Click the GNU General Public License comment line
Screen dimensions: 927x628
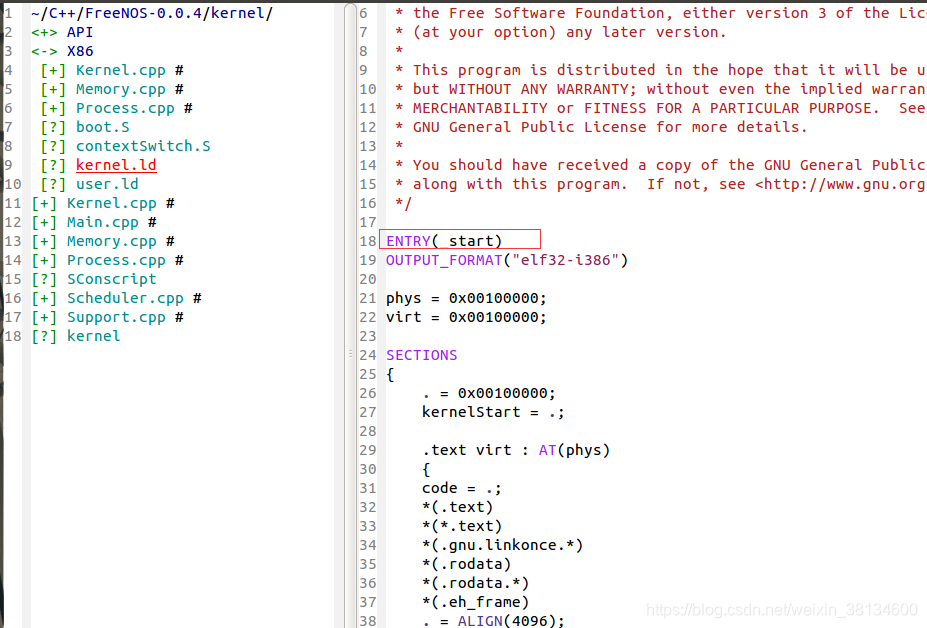pyautogui.click(x=601, y=127)
